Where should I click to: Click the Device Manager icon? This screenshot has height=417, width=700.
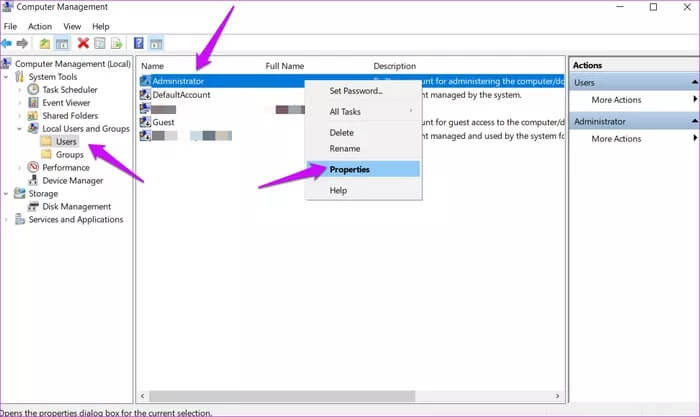(x=33, y=180)
